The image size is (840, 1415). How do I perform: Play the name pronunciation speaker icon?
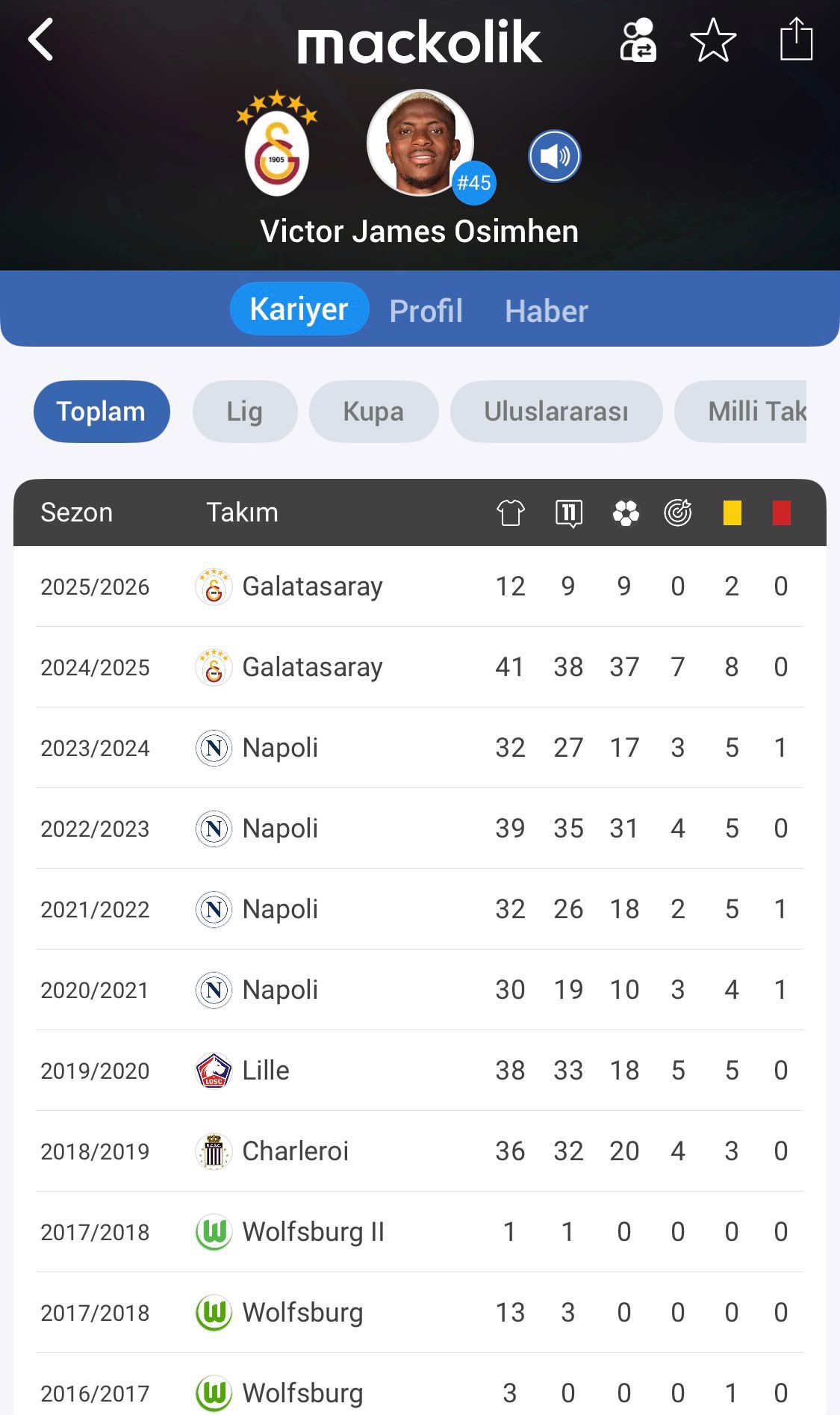click(555, 157)
